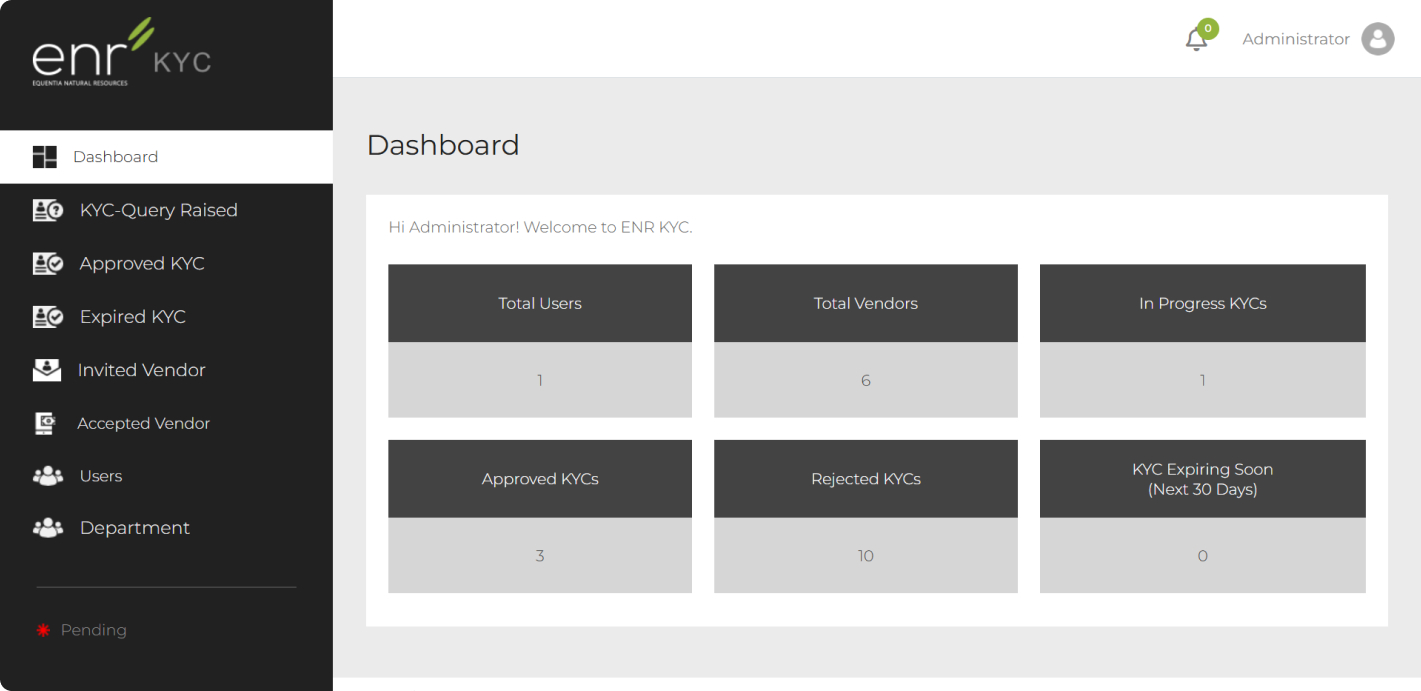Click the notification count badge
The image size is (1421, 691).
pyautogui.click(x=1208, y=29)
